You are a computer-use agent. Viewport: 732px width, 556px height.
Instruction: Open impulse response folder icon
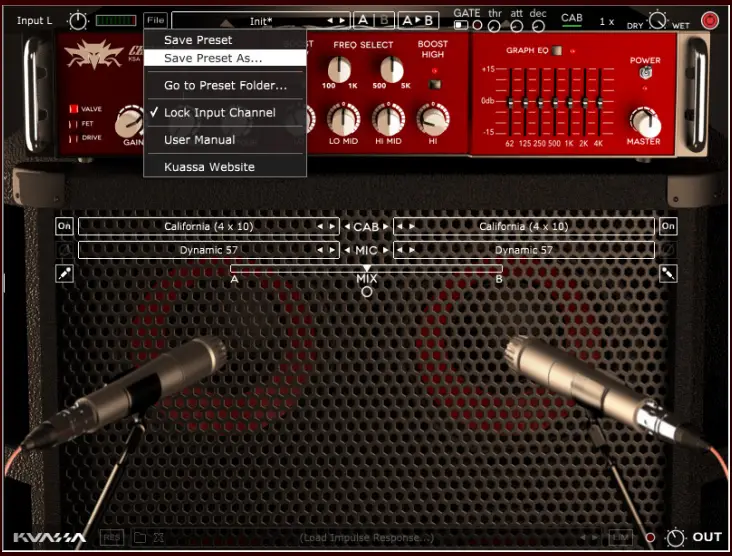click(140, 538)
